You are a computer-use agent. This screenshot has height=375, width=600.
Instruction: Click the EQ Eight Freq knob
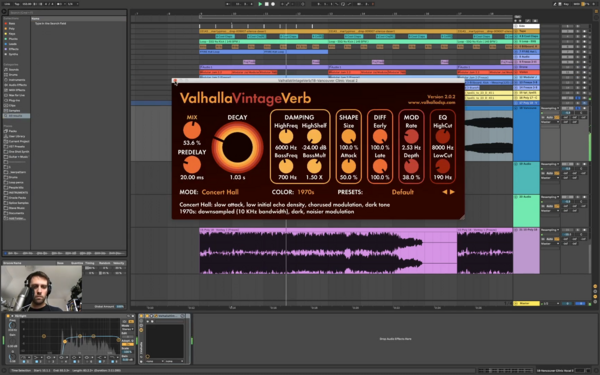pyautogui.click(x=12, y=325)
